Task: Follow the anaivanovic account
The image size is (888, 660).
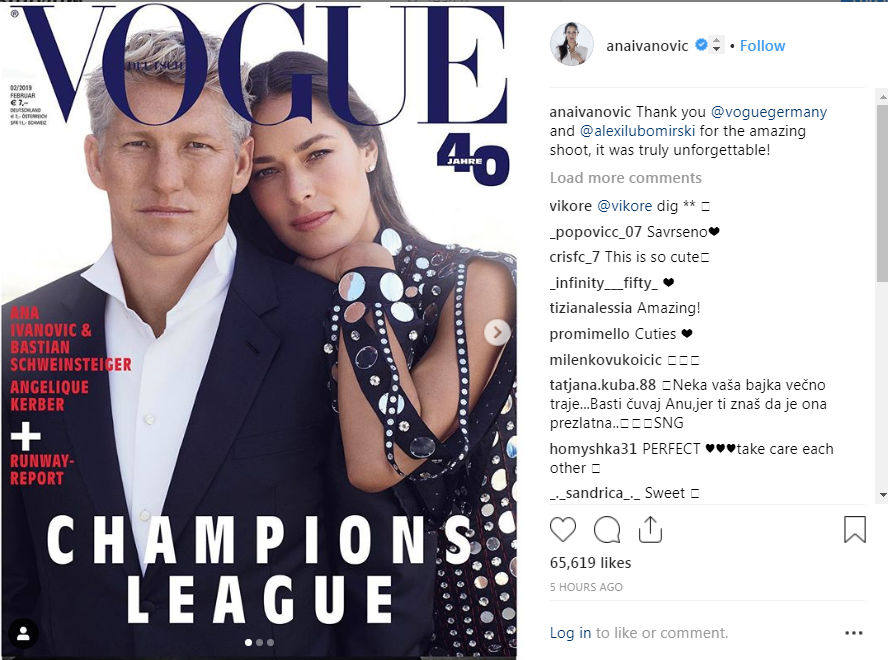Action: [762, 46]
